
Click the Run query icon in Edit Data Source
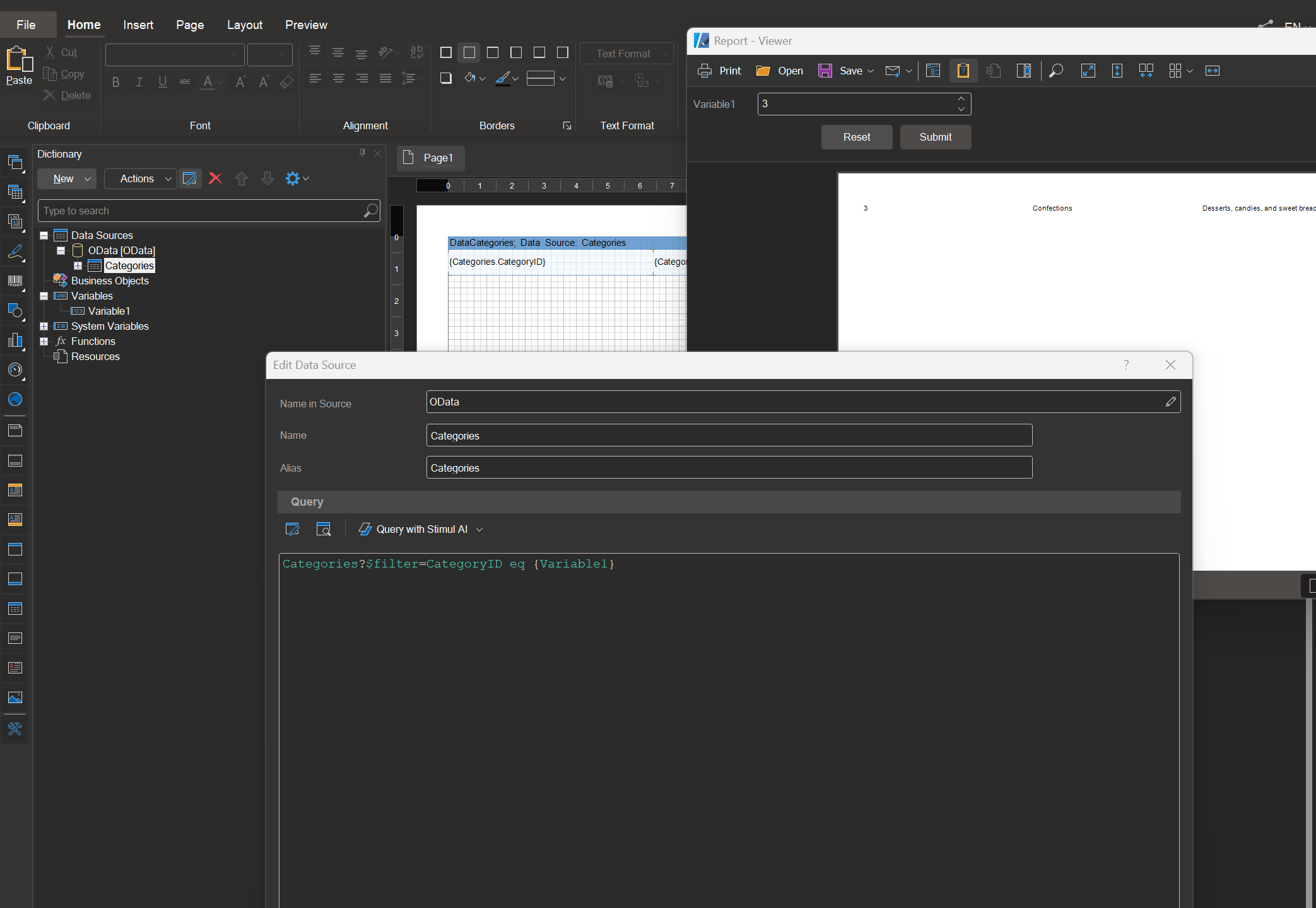(x=292, y=529)
